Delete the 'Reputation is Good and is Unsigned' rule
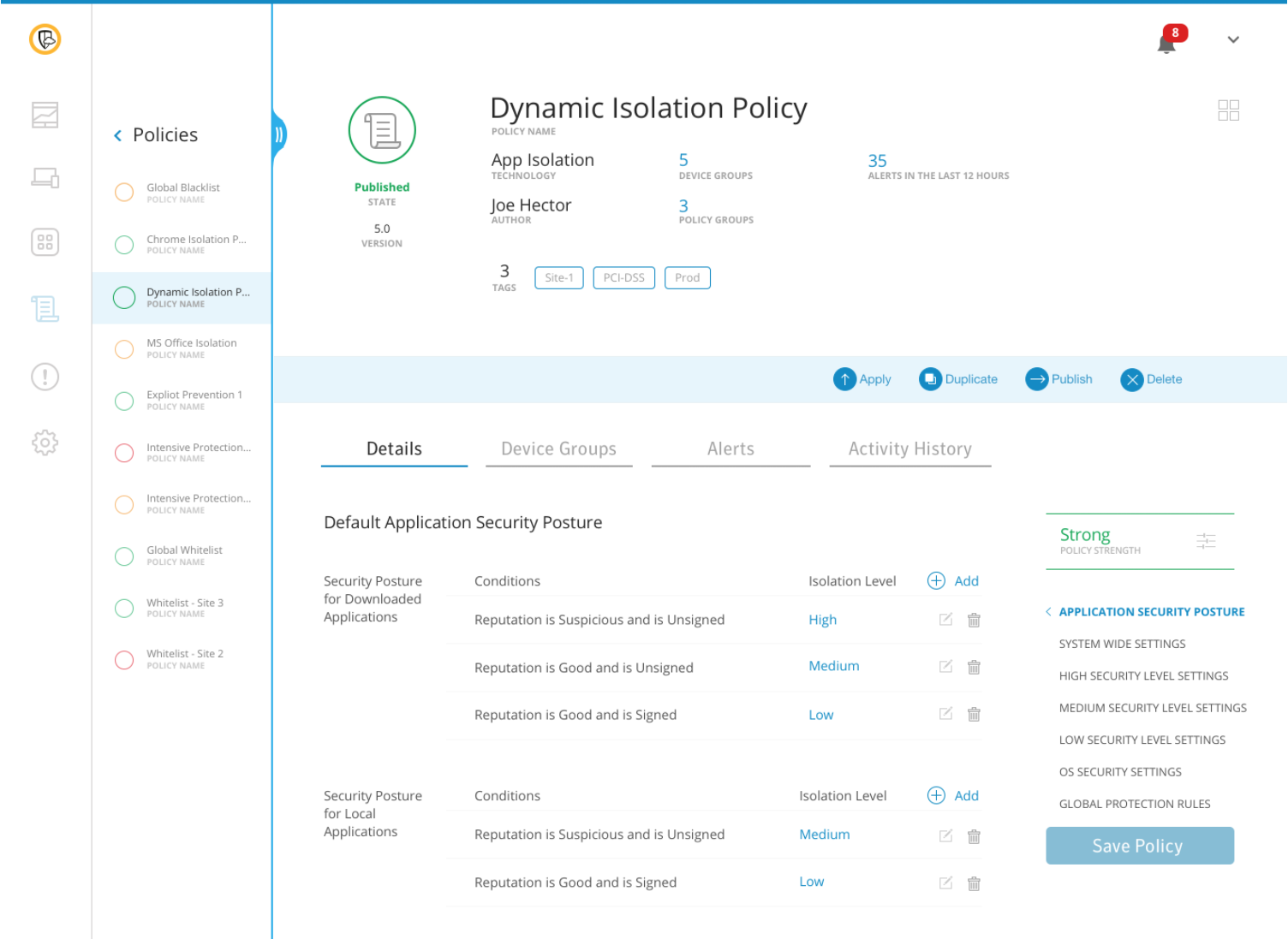This screenshot has width=1288, height=939. (974, 668)
